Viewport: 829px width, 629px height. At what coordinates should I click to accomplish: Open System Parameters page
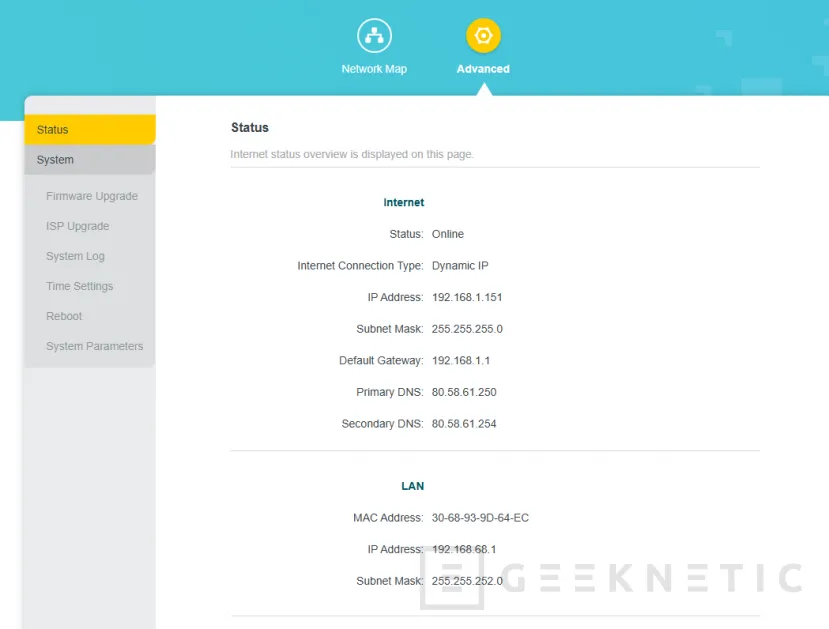point(95,346)
